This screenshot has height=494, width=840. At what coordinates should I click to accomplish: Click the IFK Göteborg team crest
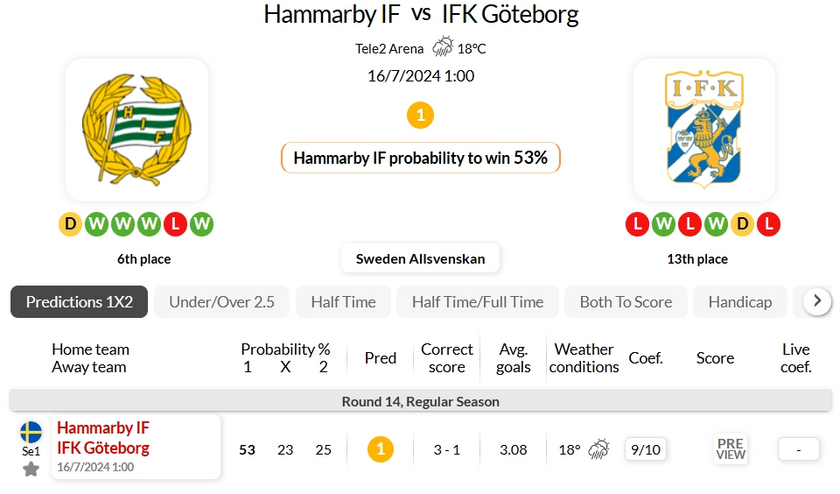pyautogui.click(x=704, y=130)
